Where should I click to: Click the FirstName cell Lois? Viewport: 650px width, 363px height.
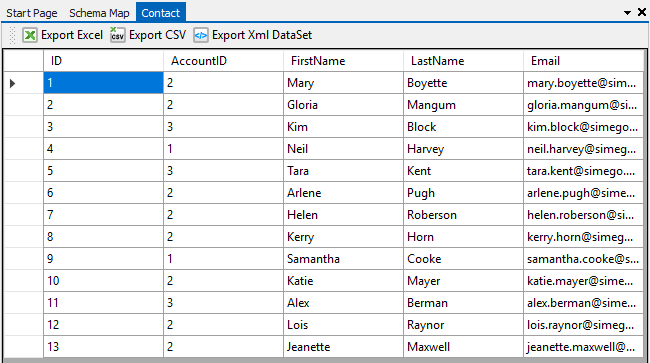(343, 324)
